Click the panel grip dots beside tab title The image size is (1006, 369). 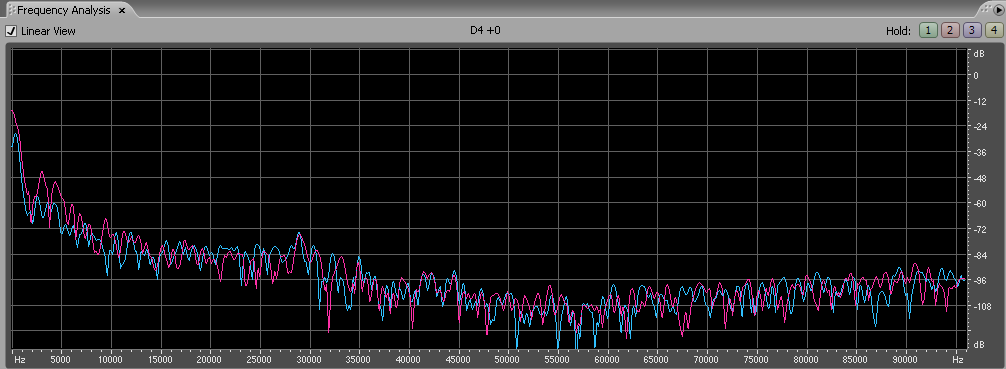(11, 11)
